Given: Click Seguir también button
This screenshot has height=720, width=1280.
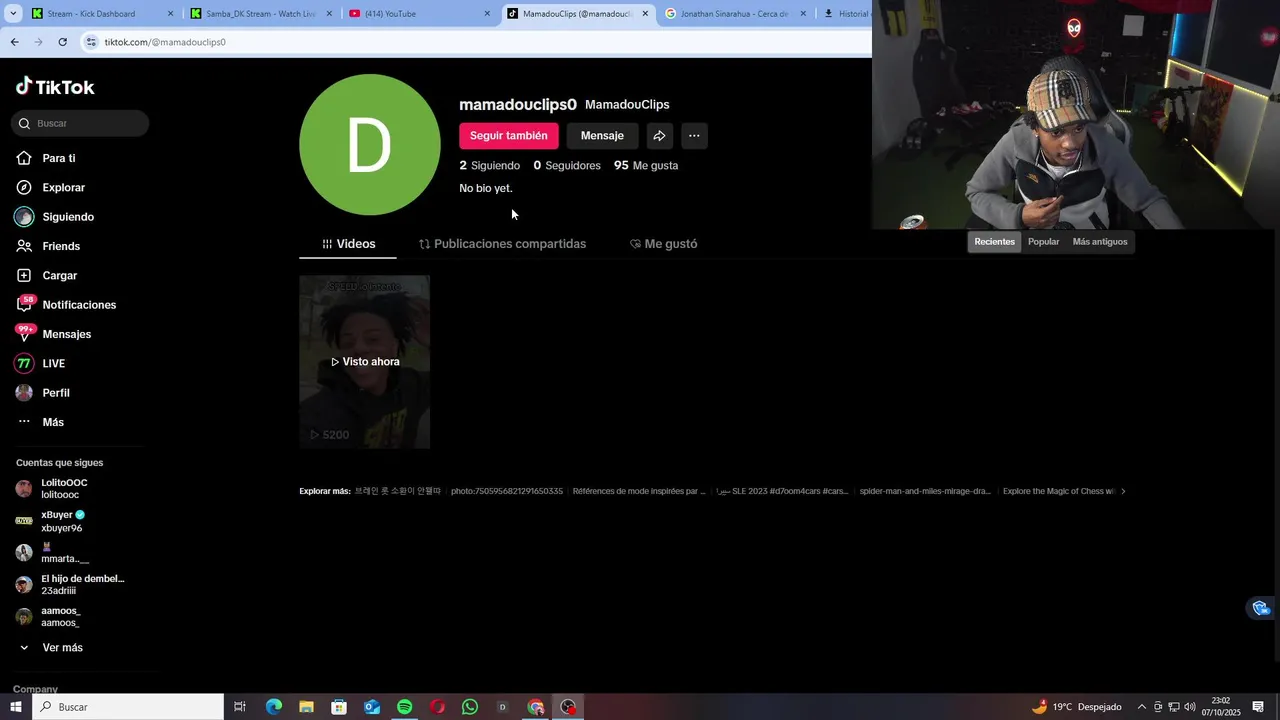Looking at the screenshot, I should click(x=508, y=135).
